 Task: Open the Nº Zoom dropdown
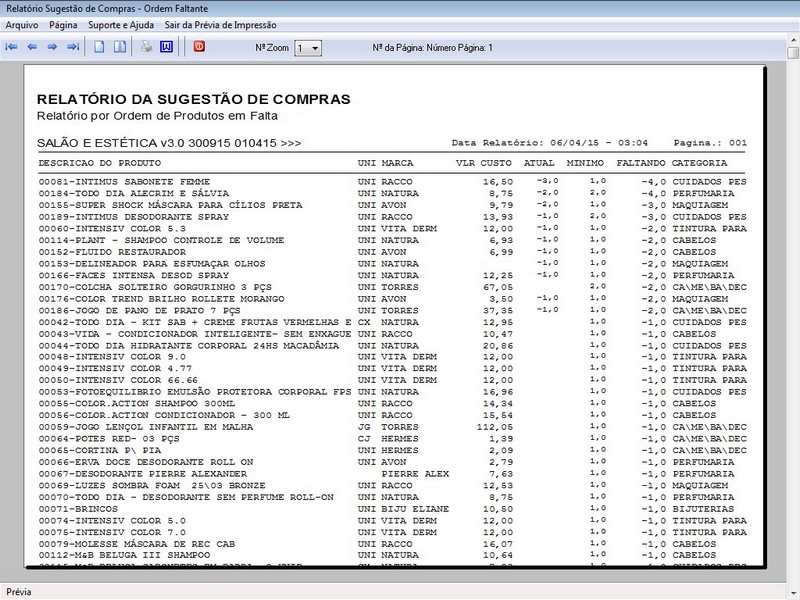coord(315,48)
